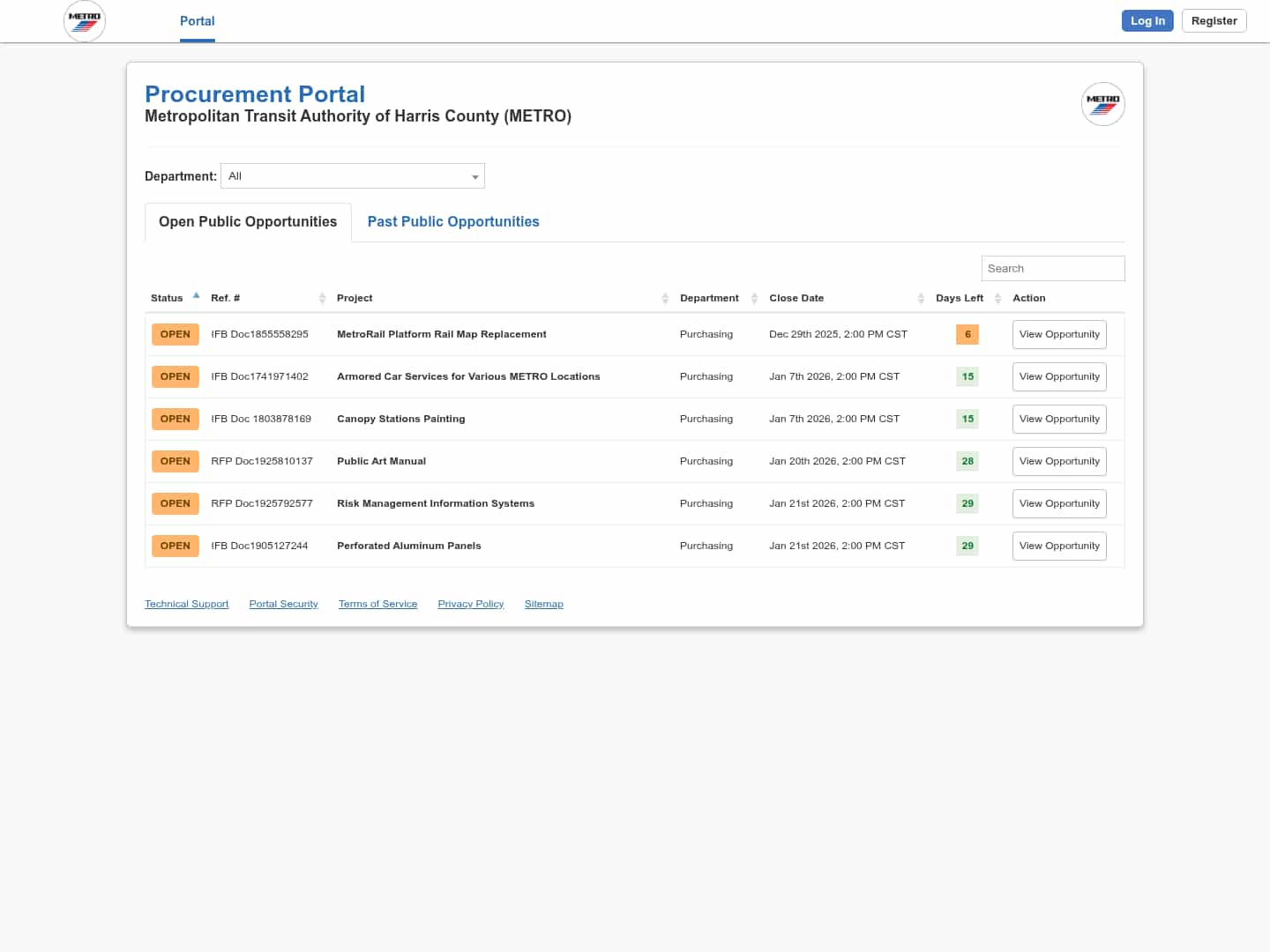Sort by Department column arrows
This screenshot has height=952, width=1270.
(754, 298)
